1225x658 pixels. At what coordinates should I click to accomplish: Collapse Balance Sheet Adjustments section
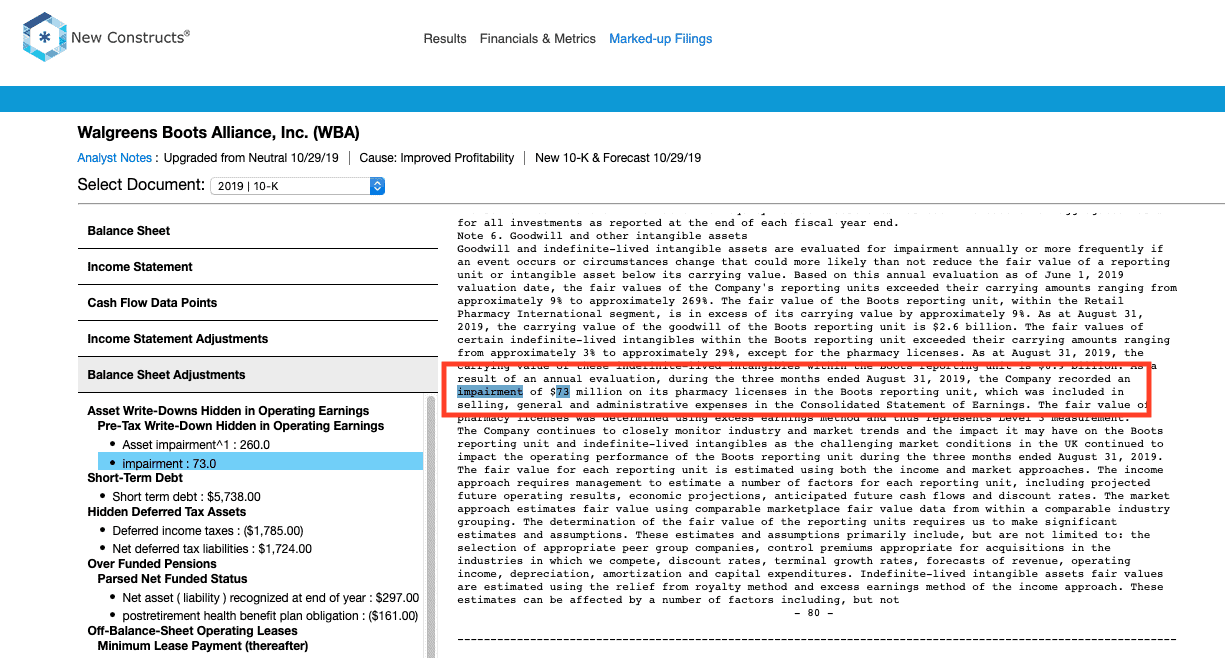tap(259, 375)
